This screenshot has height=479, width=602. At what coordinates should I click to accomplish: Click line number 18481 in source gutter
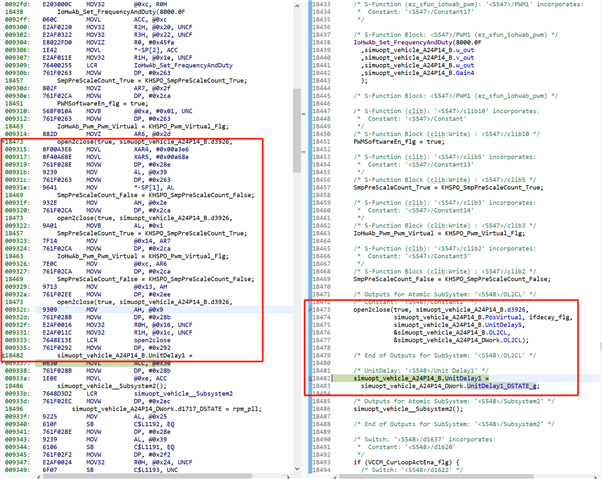pos(321,371)
